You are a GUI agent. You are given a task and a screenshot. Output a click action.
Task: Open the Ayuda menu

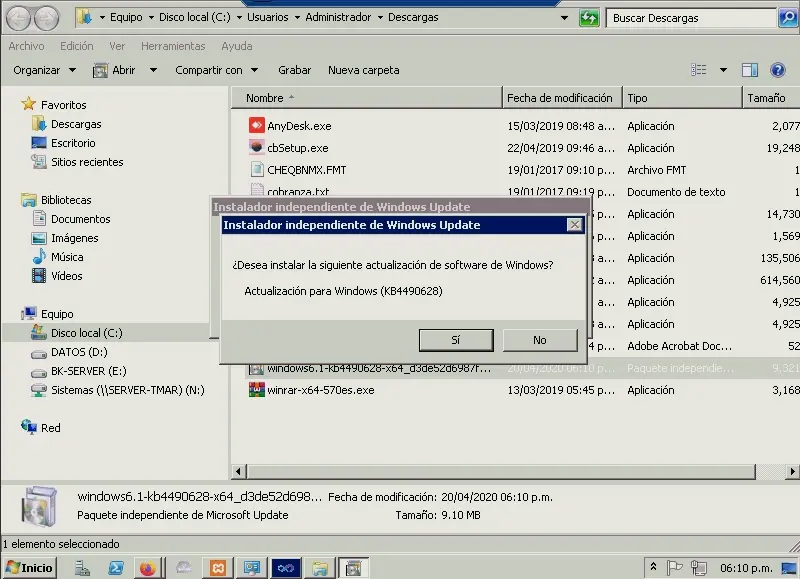237,46
